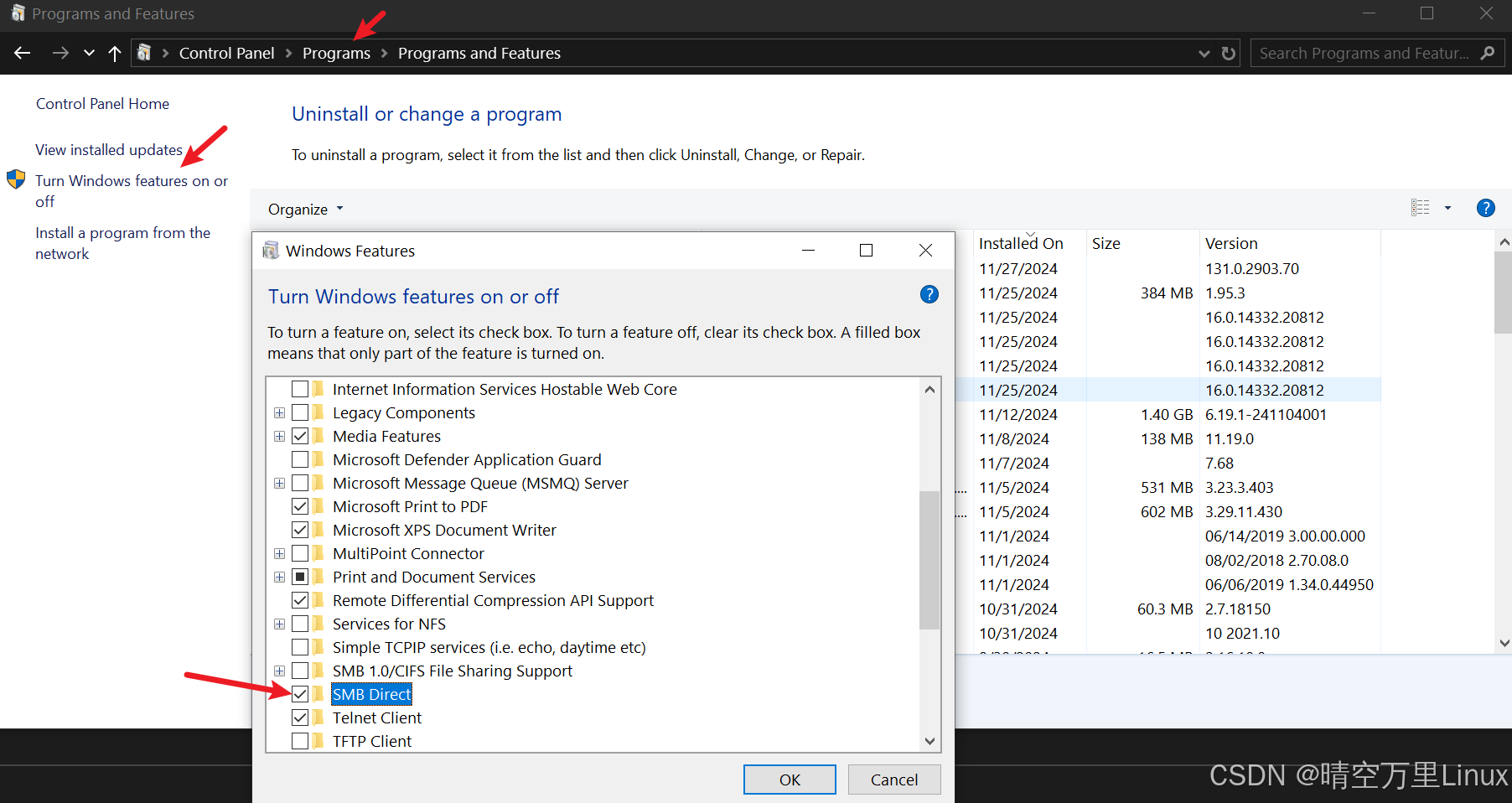Select the Programs and Features breadcrumb
This screenshot has height=803, width=1512.
pyautogui.click(x=479, y=53)
